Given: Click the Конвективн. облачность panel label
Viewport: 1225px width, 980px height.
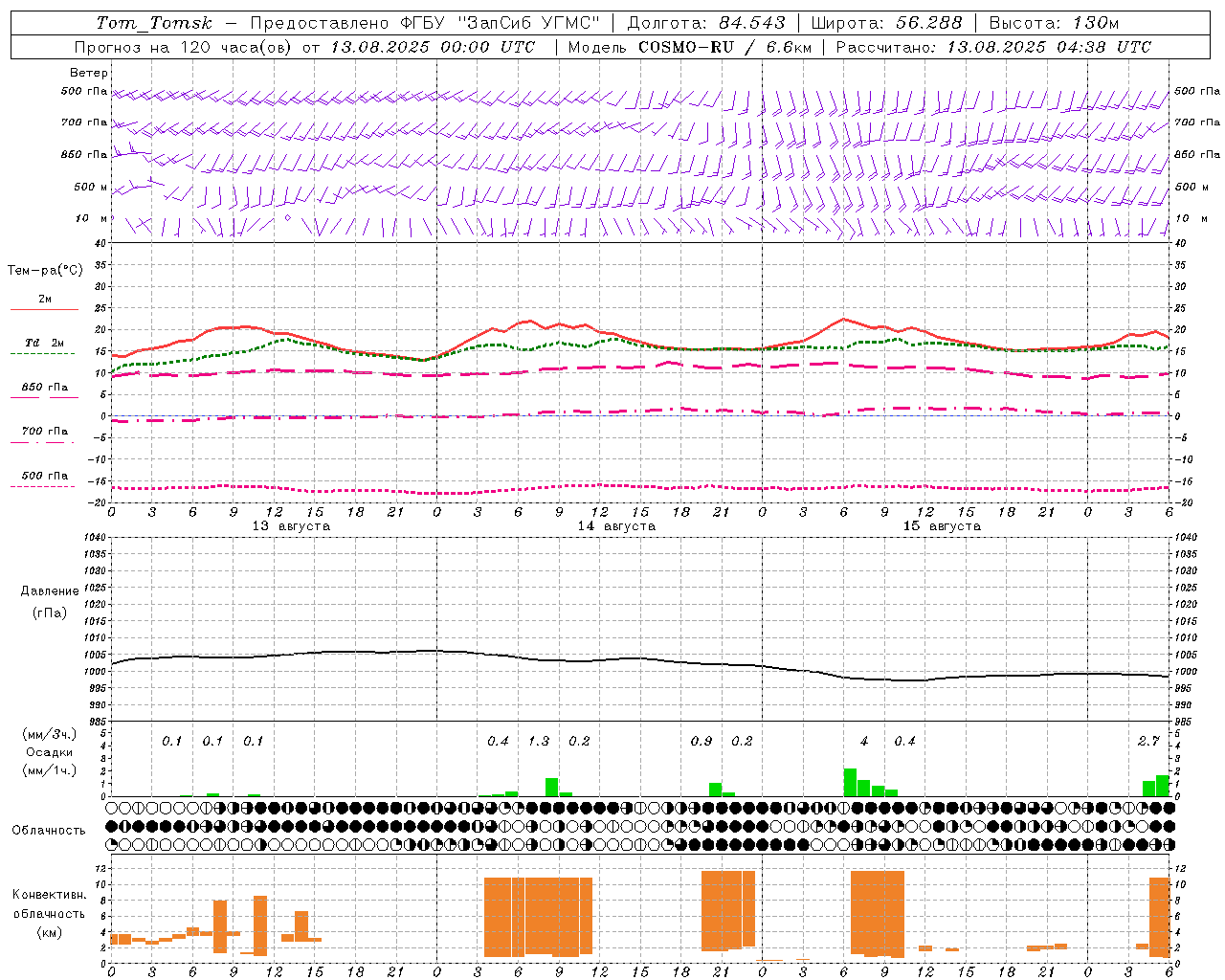Looking at the screenshot, I should 49,913.
